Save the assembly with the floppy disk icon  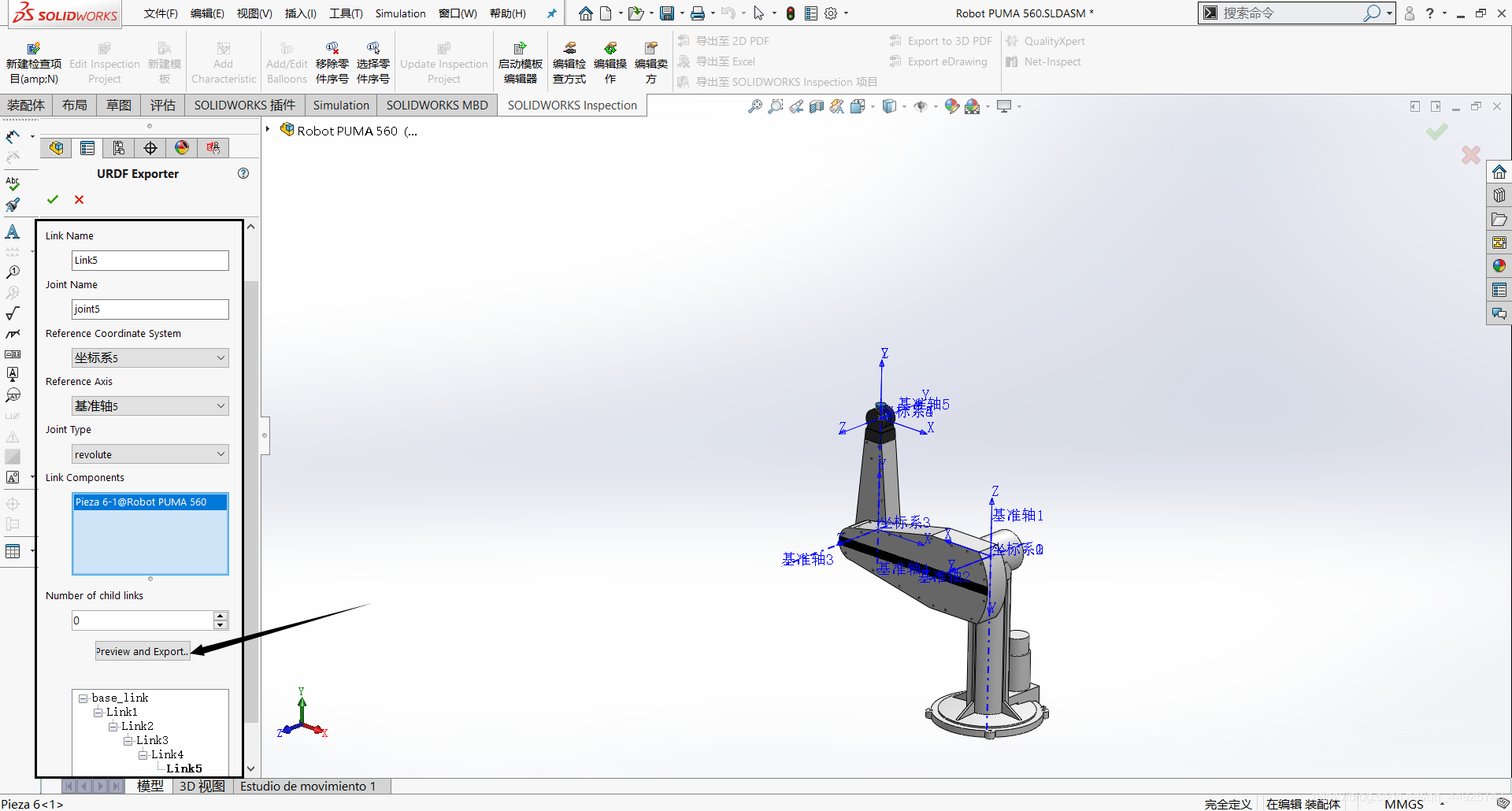click(667, 13)
